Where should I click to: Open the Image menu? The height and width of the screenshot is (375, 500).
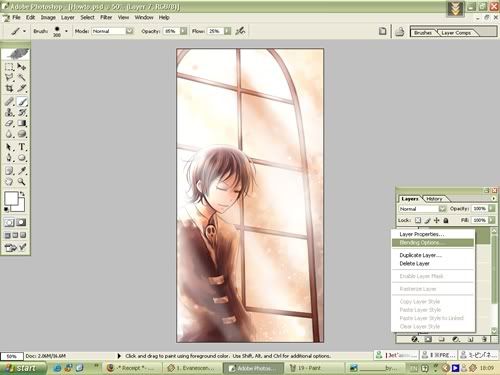(x=48, y=17)
